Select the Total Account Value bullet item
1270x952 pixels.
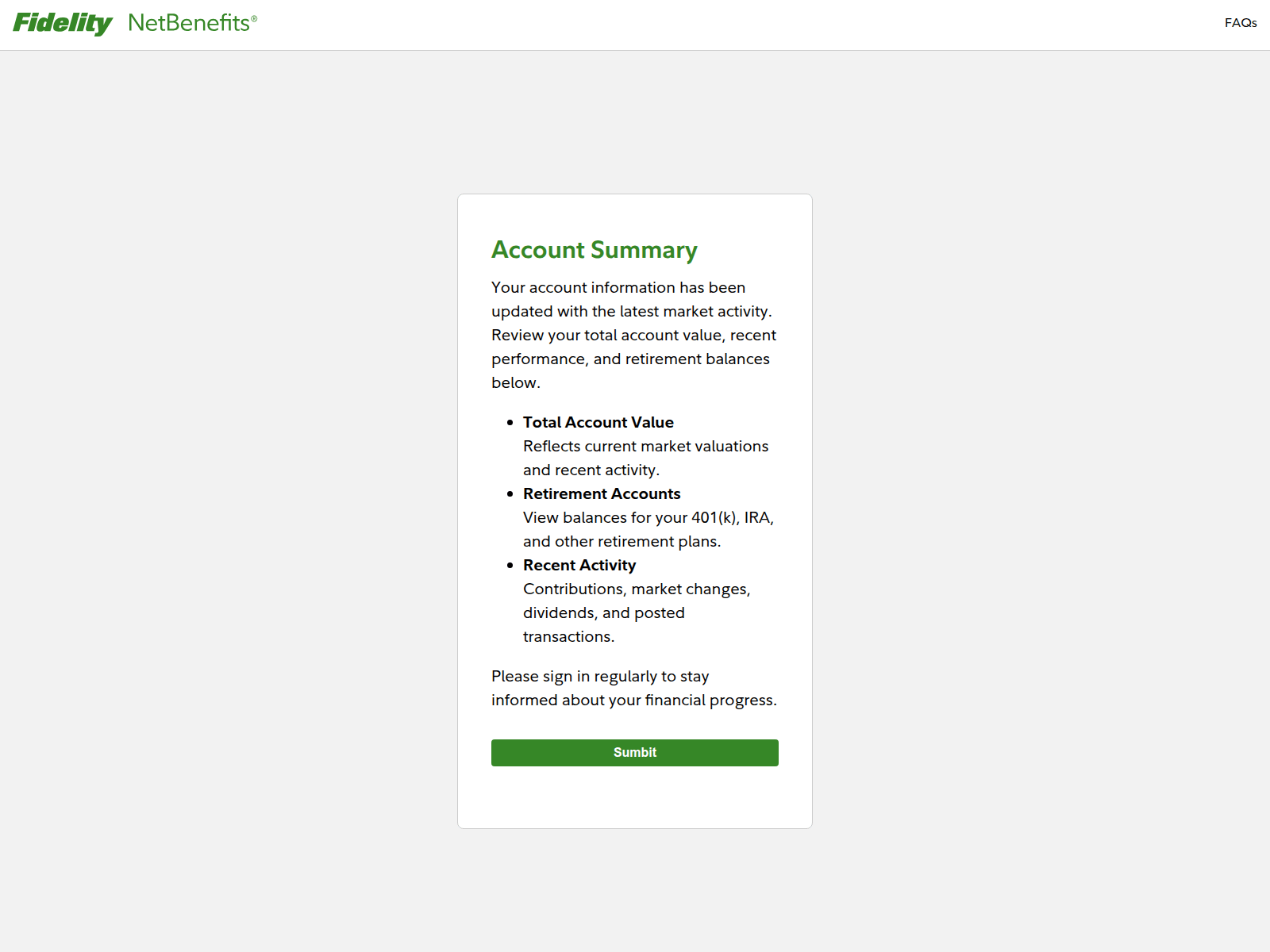598,422
